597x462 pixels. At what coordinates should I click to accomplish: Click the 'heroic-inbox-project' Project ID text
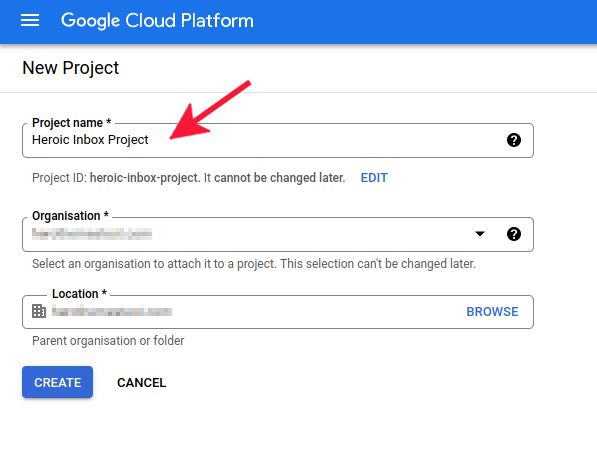(144, 178)
